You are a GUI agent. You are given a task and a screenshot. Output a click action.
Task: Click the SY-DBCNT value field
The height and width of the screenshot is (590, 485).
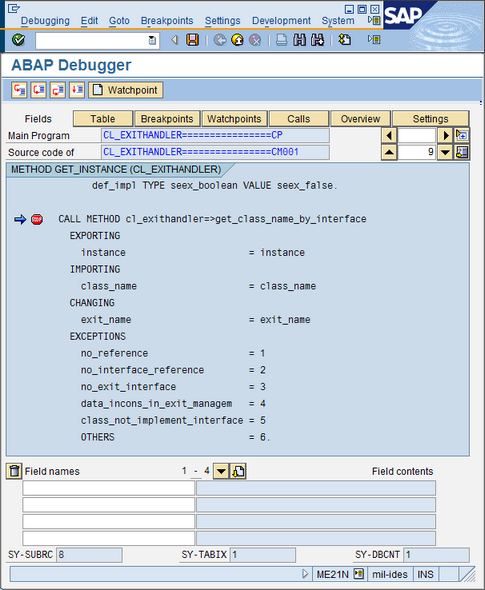(x=436, y=555)
